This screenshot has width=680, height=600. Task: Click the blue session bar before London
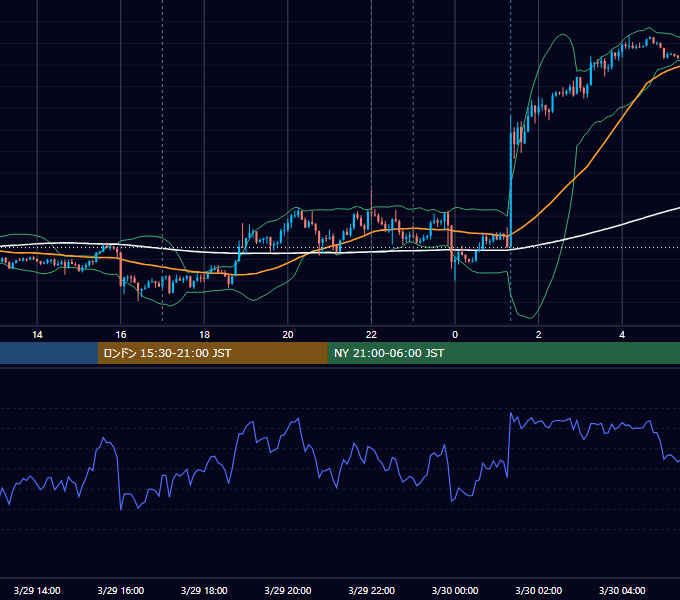point(49,353)
